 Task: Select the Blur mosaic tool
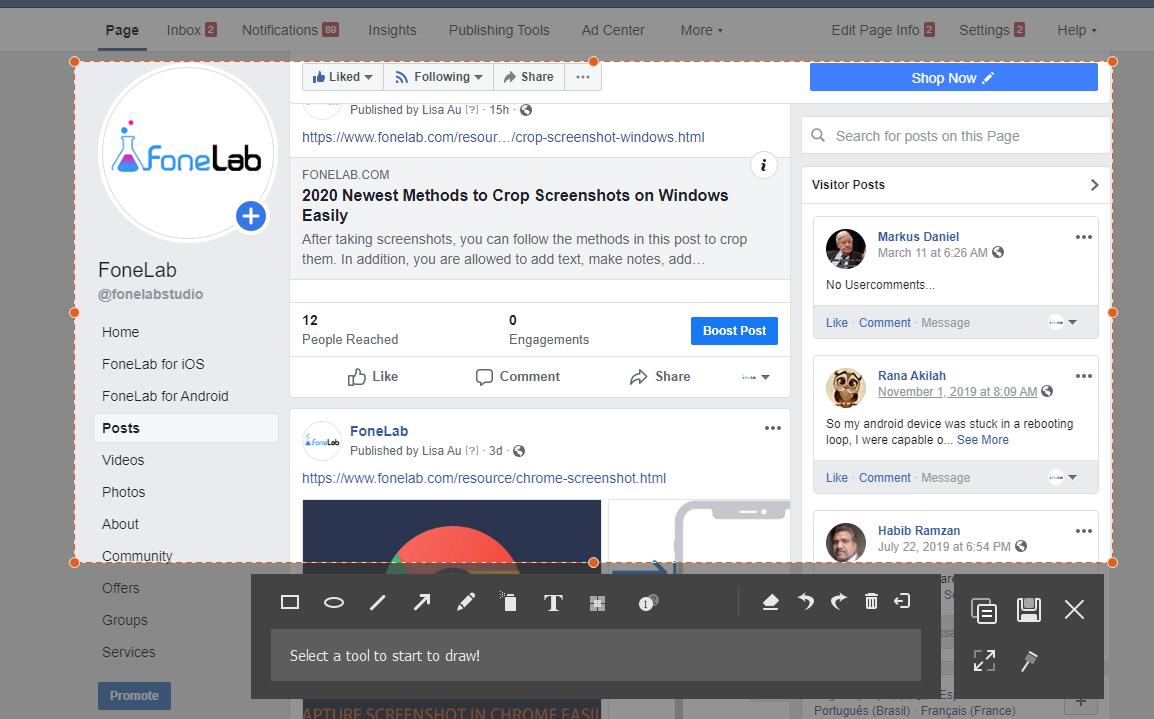click(597, 603)
